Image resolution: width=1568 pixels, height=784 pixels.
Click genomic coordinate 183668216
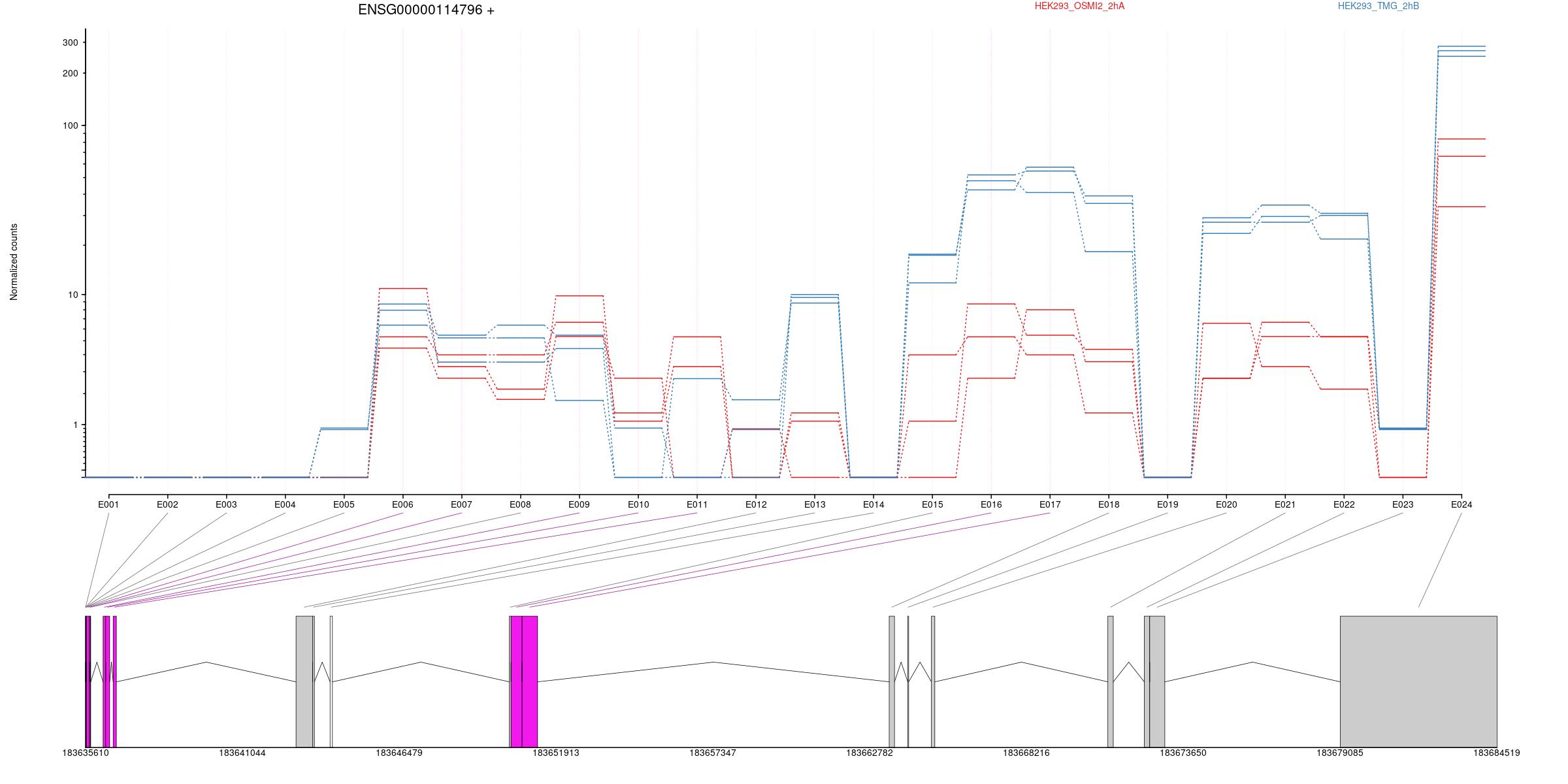tap(1026, 753)
